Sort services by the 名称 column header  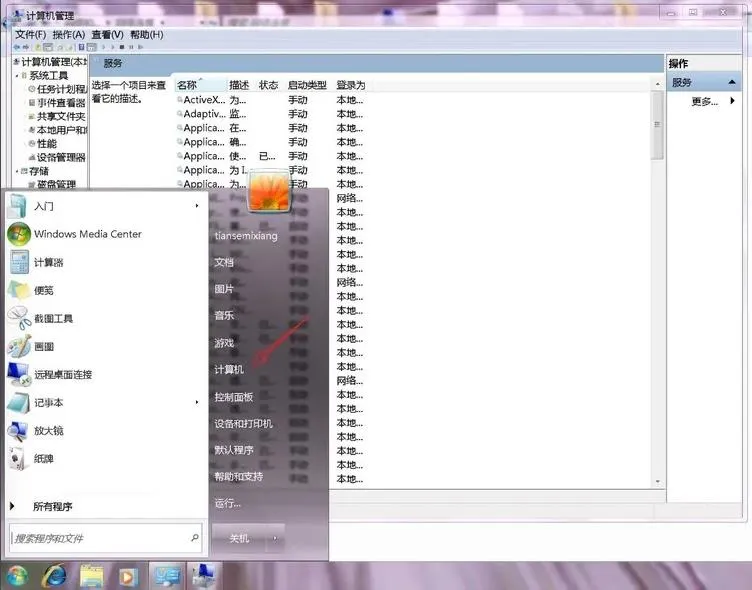[x=200, y=85]
